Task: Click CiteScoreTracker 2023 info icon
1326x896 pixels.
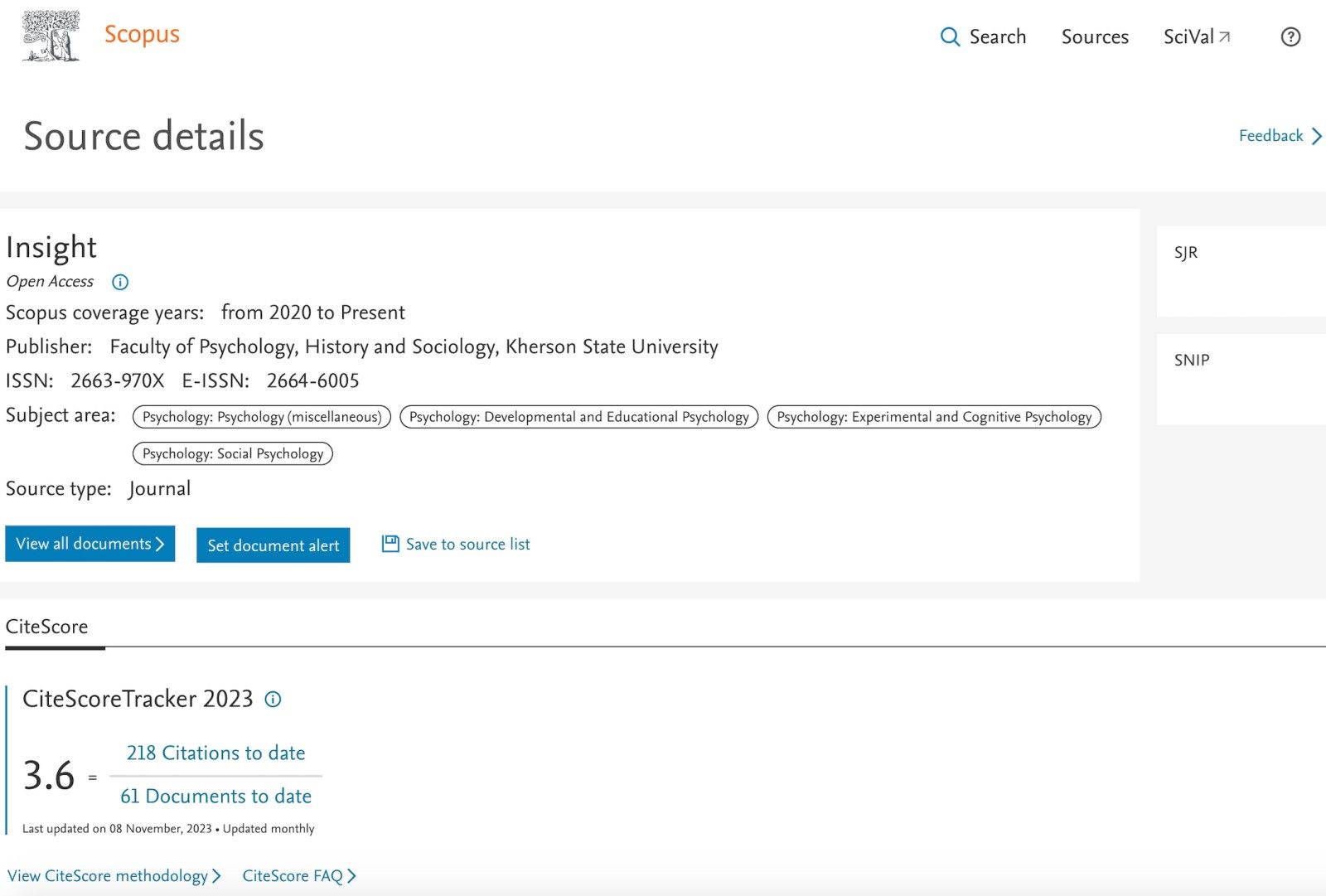Action: (x=273, y=700)
